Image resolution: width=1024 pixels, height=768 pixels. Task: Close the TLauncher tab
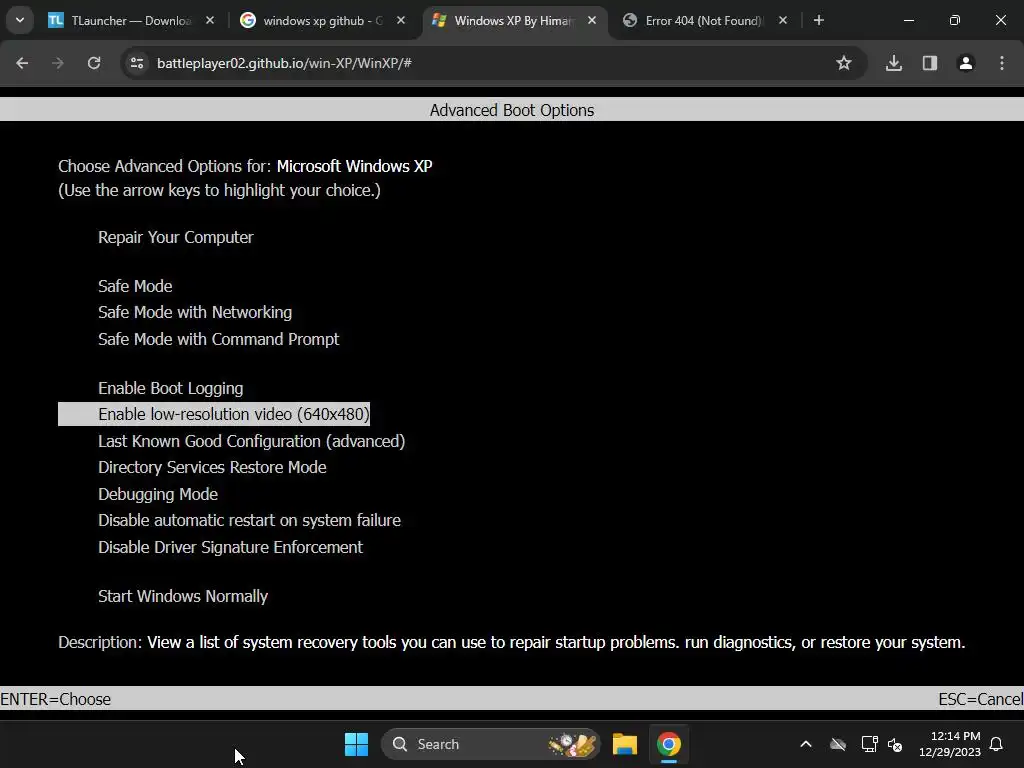click(210, 20)
